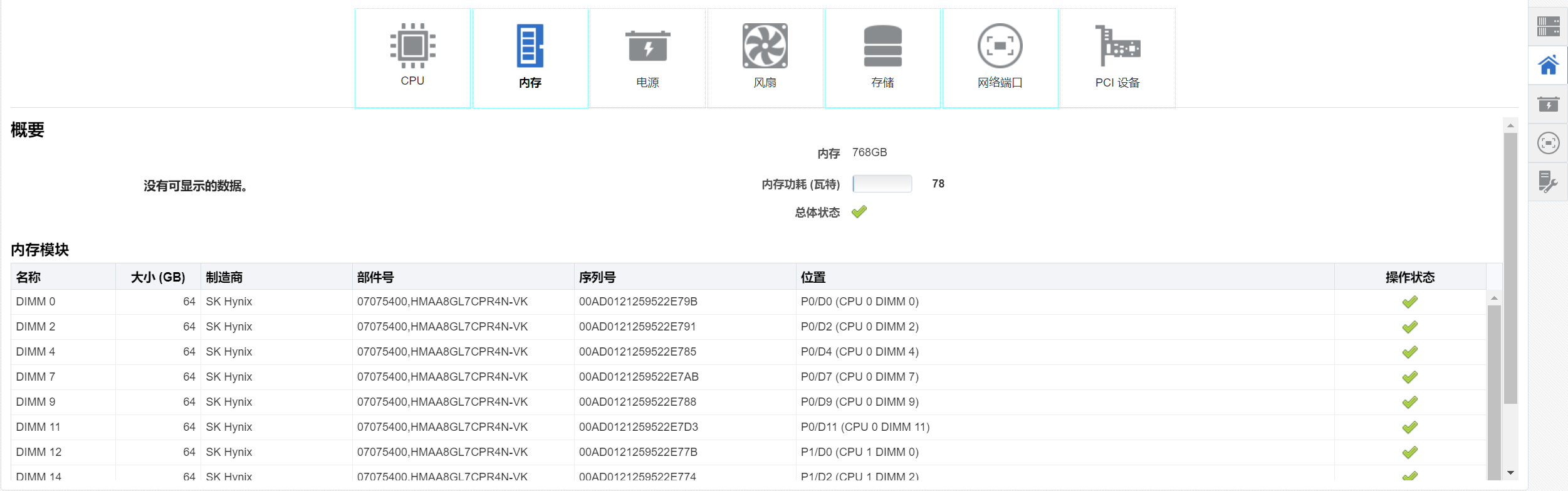Viewport: 1568px width, 491px height.
Task: Click the 没有可显示的数据 message
Action: tap(196, 186)
